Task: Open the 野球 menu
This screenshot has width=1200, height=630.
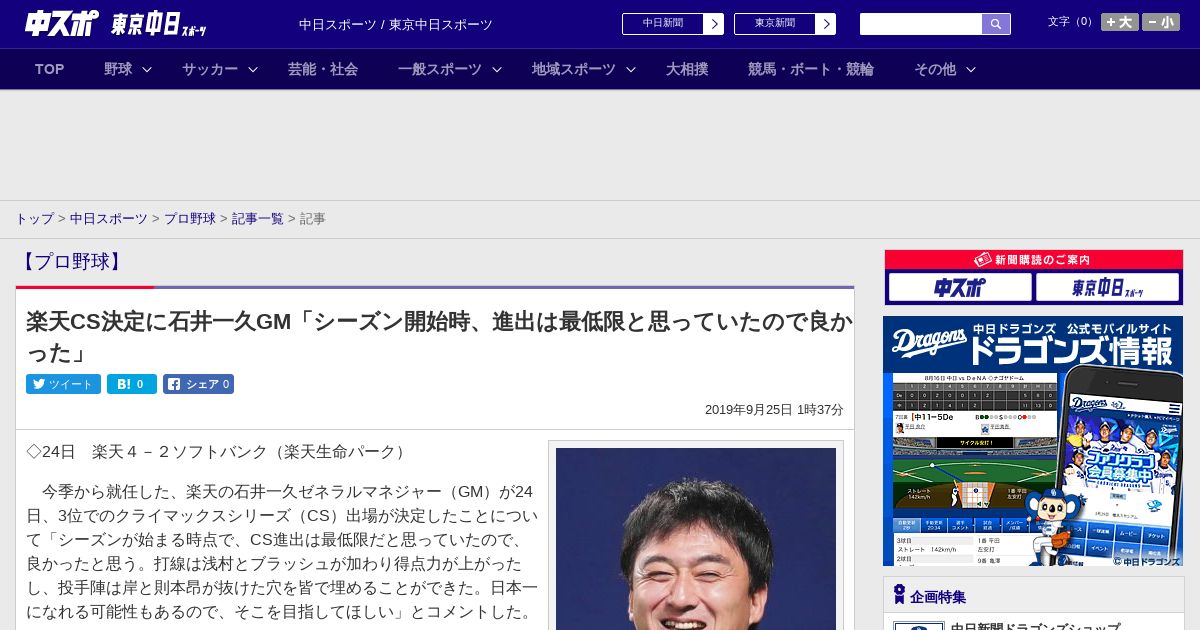Action: (x=118, y=69)
